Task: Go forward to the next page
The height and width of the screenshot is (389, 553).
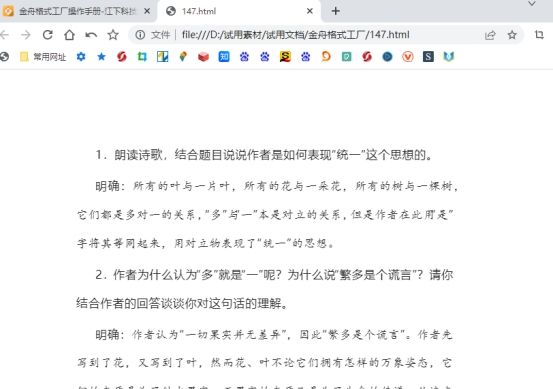Action: click(26, 35)
